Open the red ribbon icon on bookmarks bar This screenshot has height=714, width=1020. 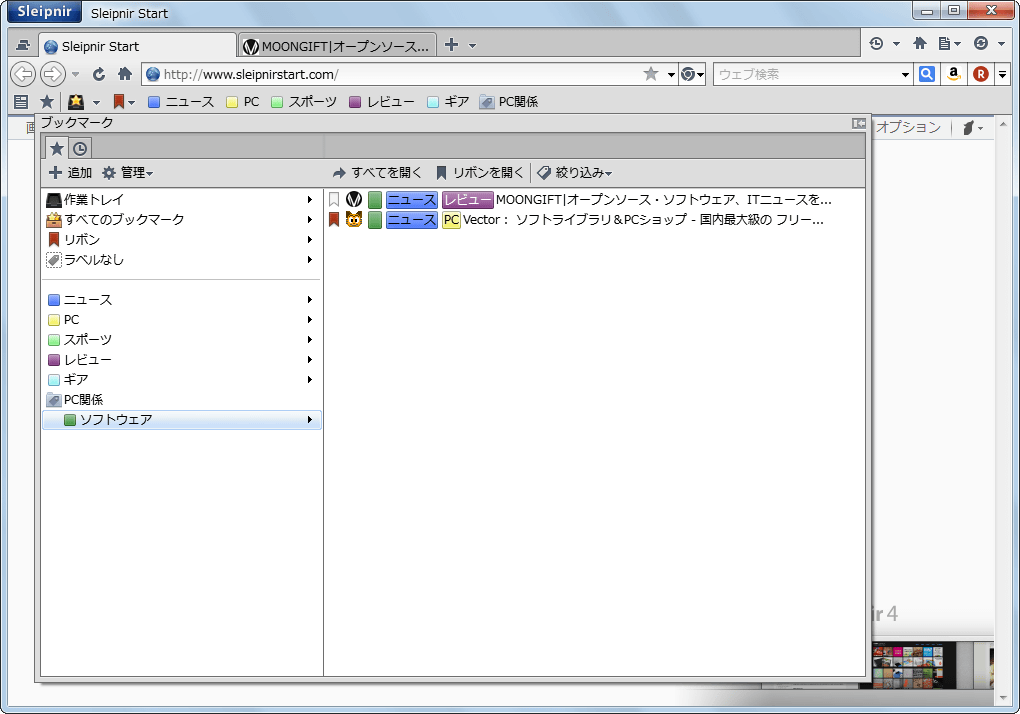(118, 101)
